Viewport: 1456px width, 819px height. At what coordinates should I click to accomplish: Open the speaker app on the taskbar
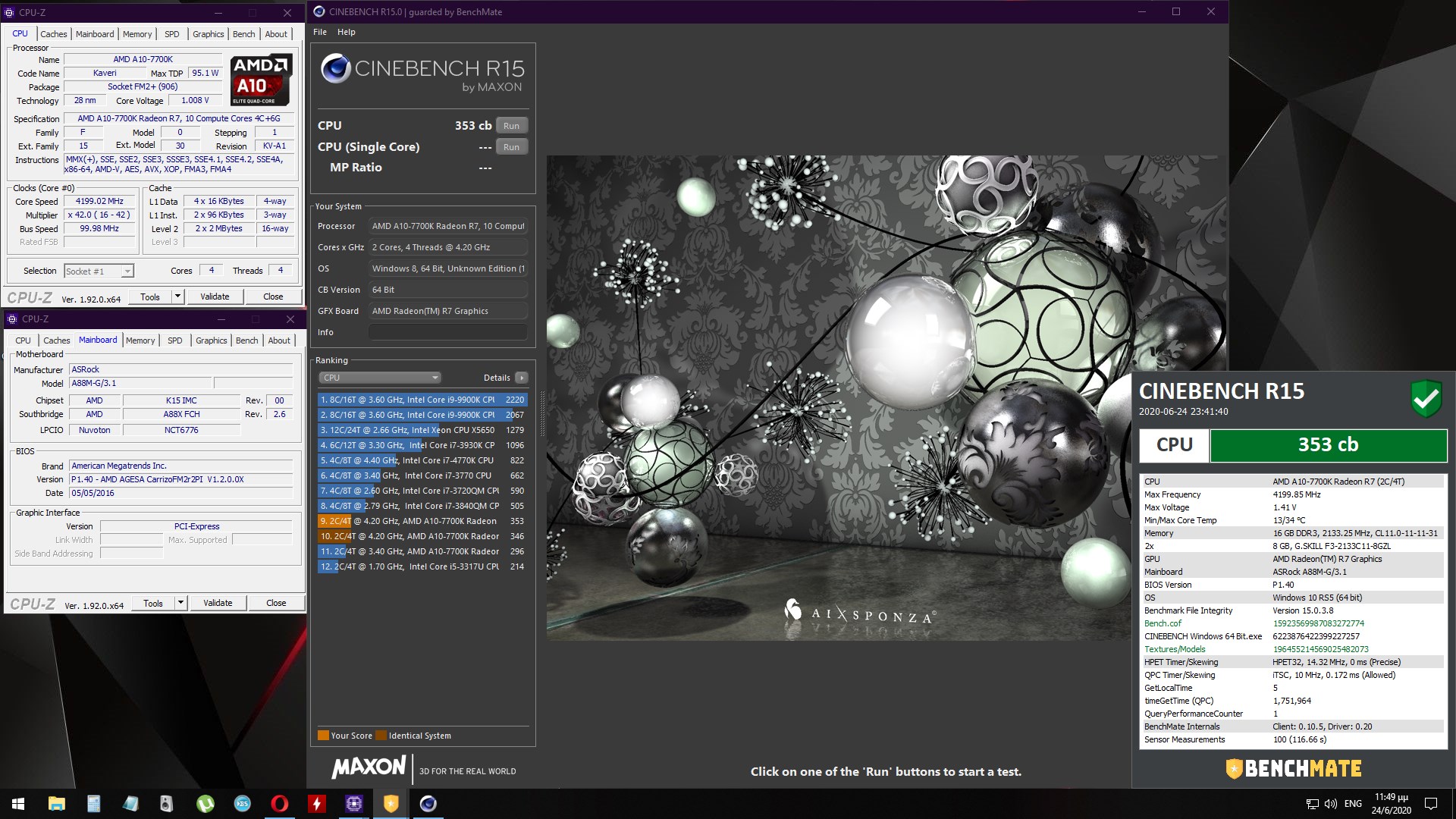pos(167,804)
